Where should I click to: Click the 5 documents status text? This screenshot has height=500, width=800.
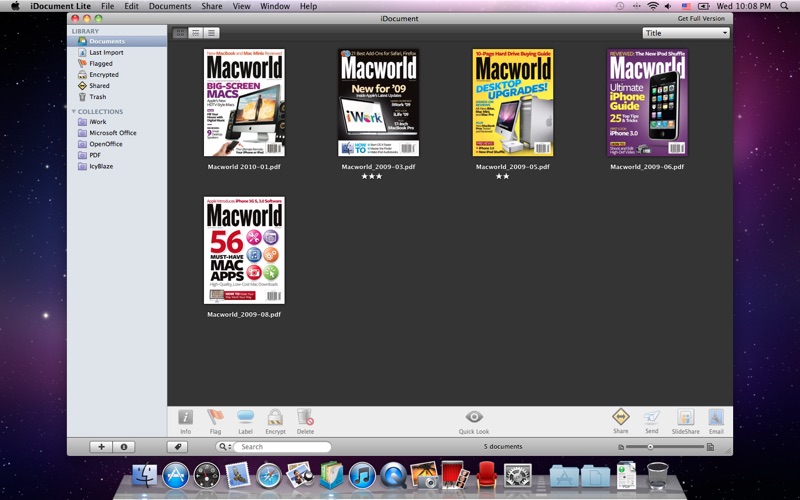click(x=503, y=446)
